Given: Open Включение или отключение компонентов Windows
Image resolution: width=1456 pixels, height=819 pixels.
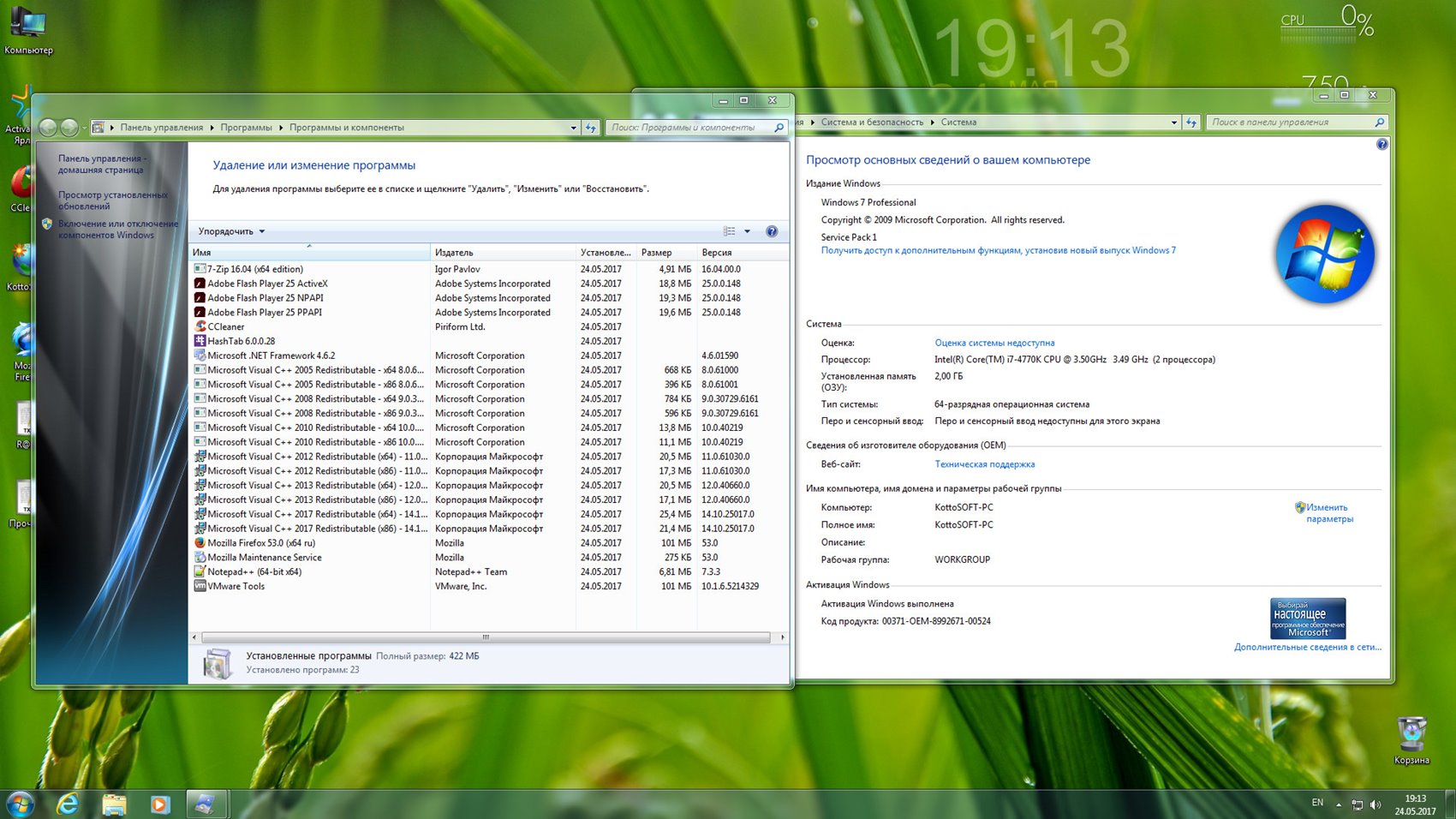Looking at the screenshot, I should coord(118,230).
